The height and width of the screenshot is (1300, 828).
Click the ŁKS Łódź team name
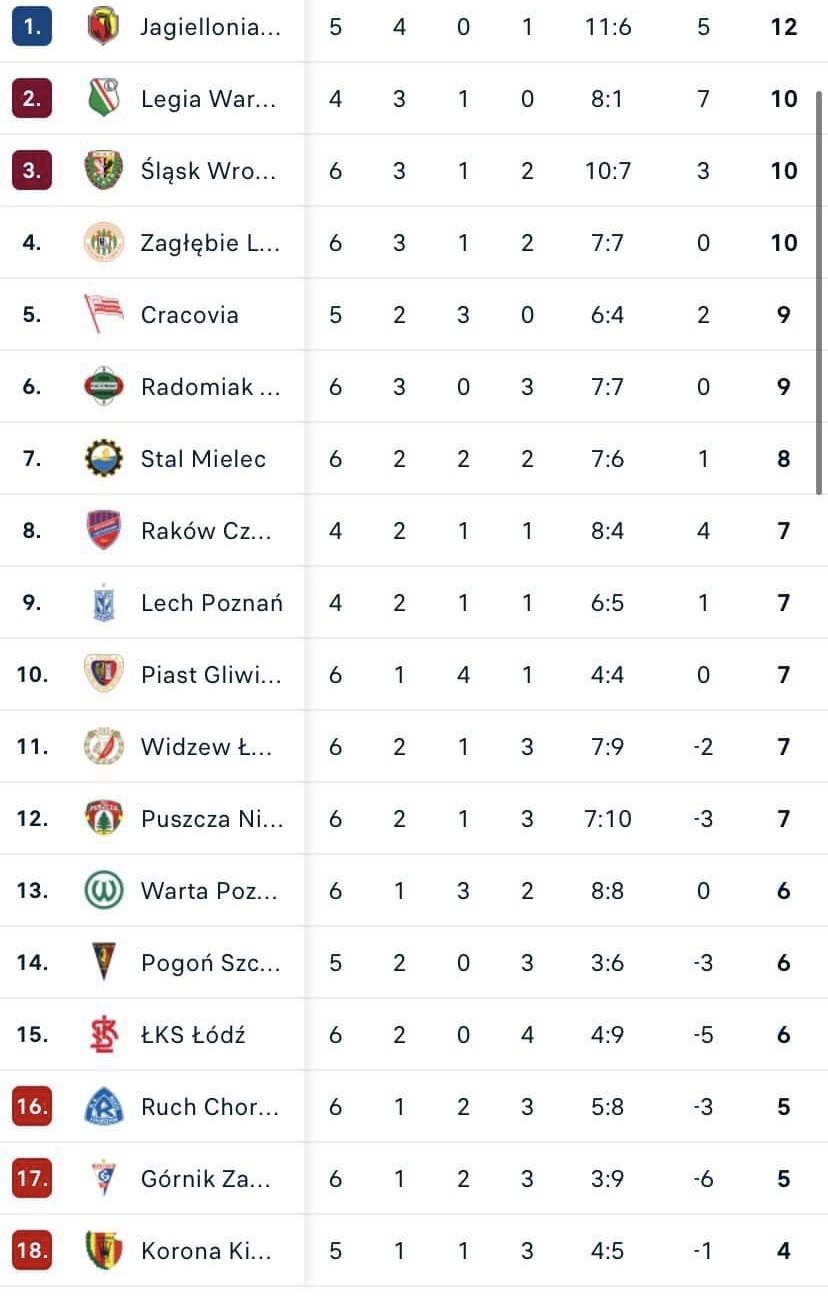point(193,1034)
